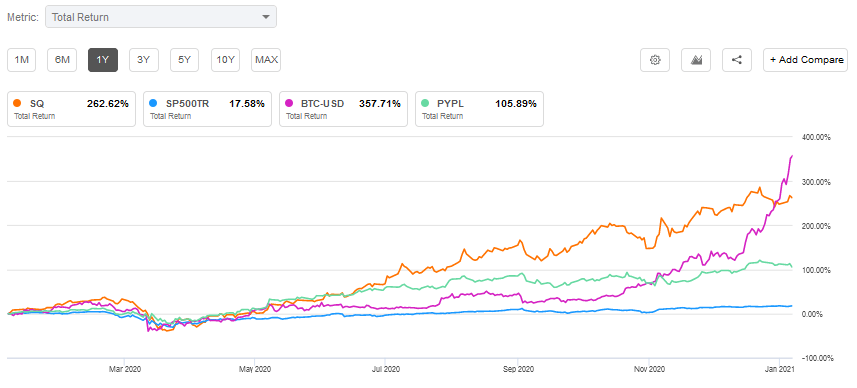Select the 1M time range

[21, 60]
